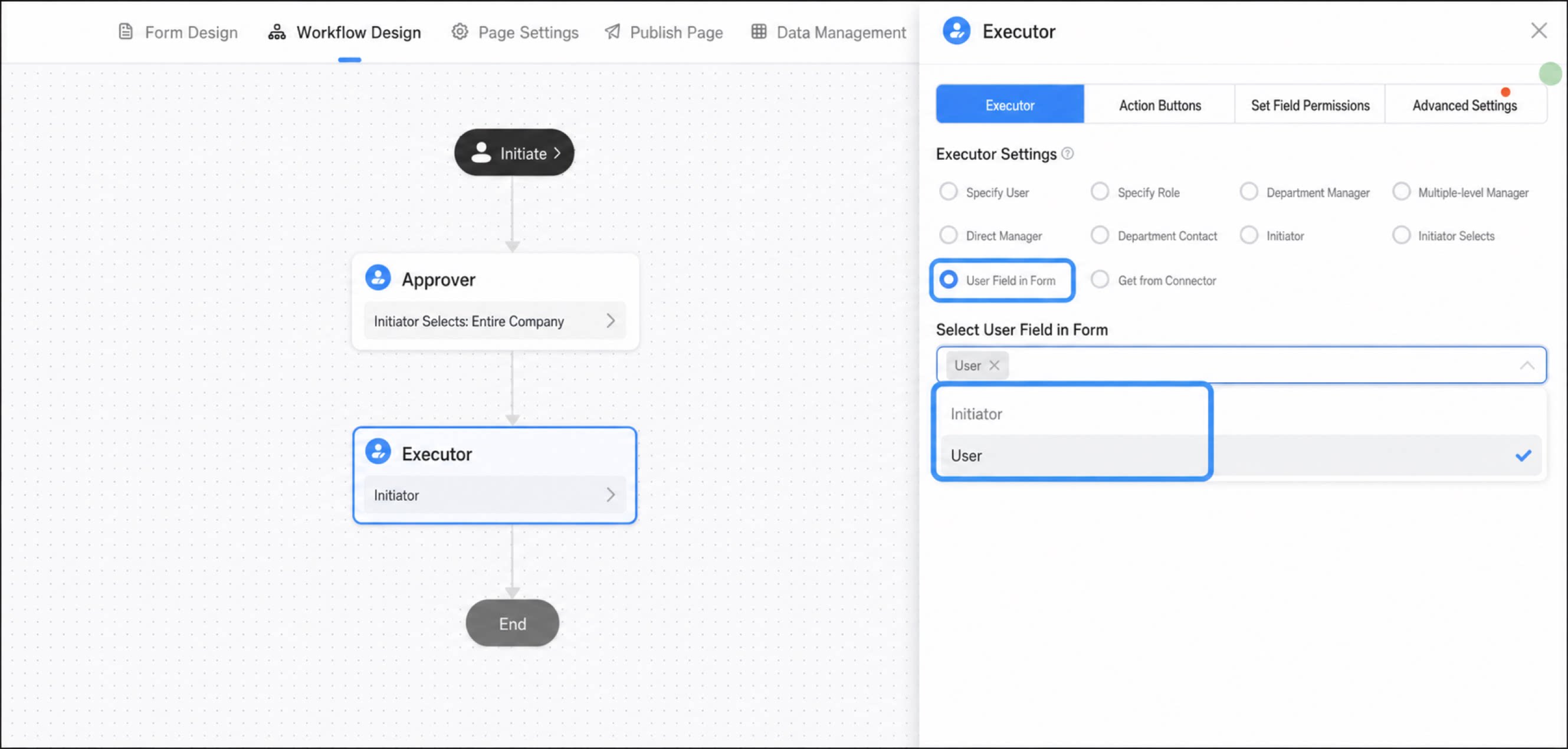Click the Data Management grid icon

click(759, 32)
